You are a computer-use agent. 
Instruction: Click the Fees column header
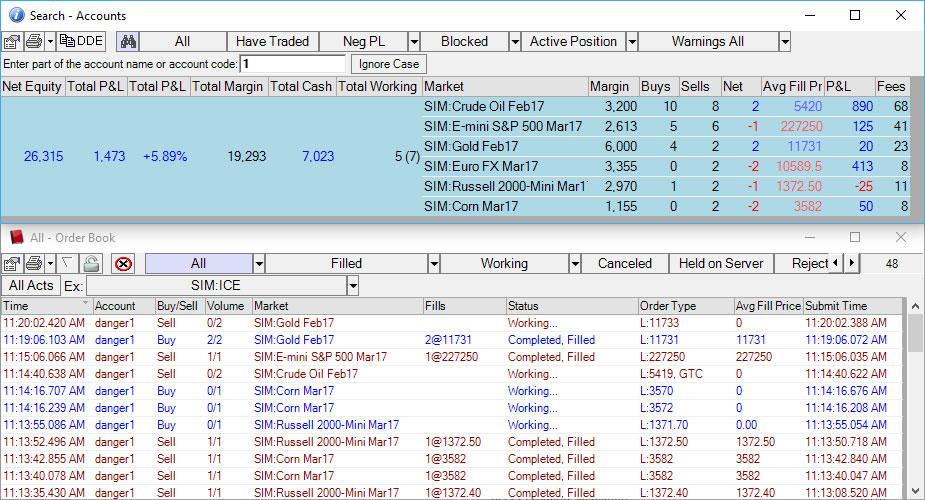(891, 87)
